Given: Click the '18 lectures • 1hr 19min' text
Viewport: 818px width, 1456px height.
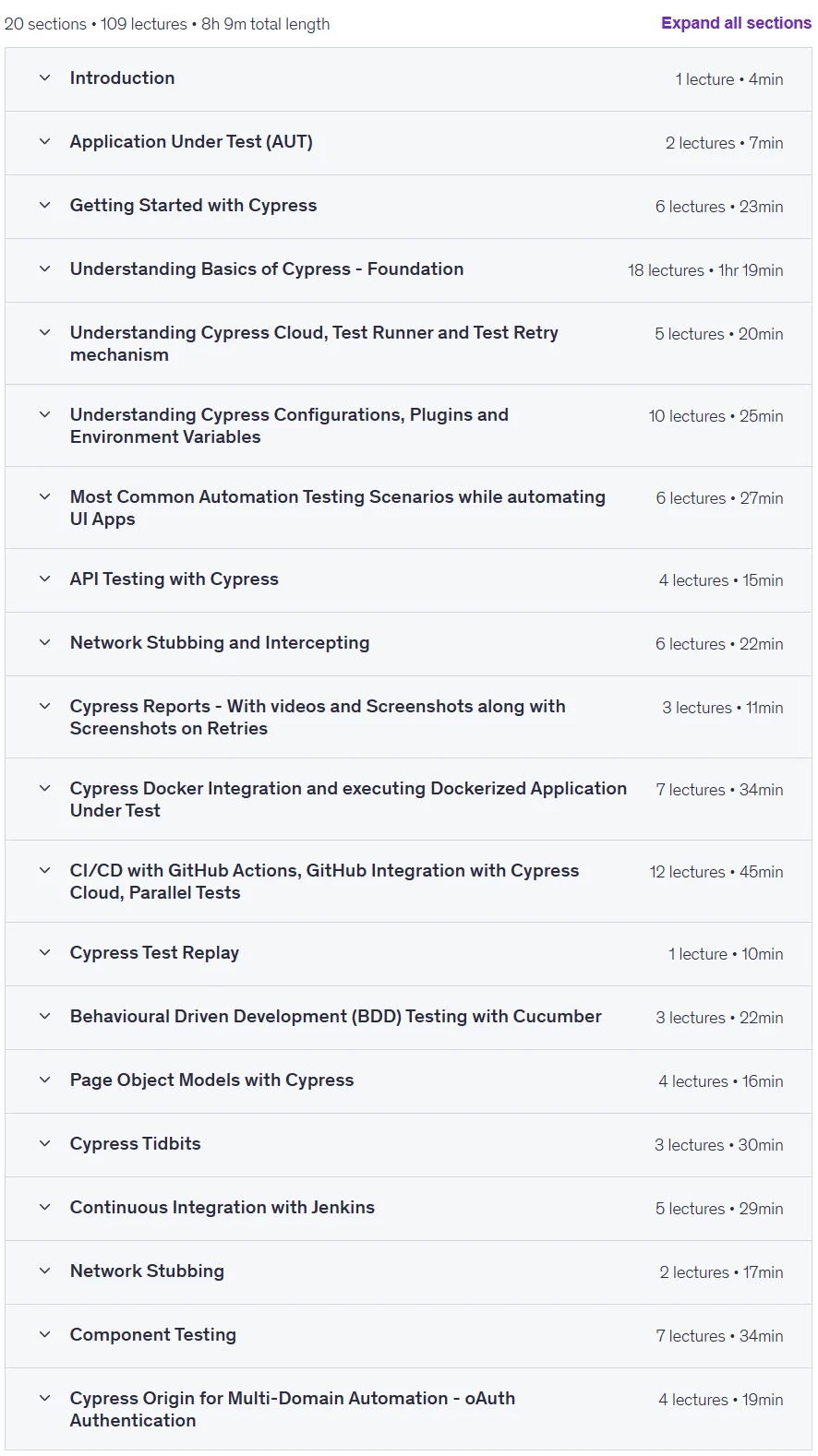Looking at the screenshot, I should tap(705, 270).
